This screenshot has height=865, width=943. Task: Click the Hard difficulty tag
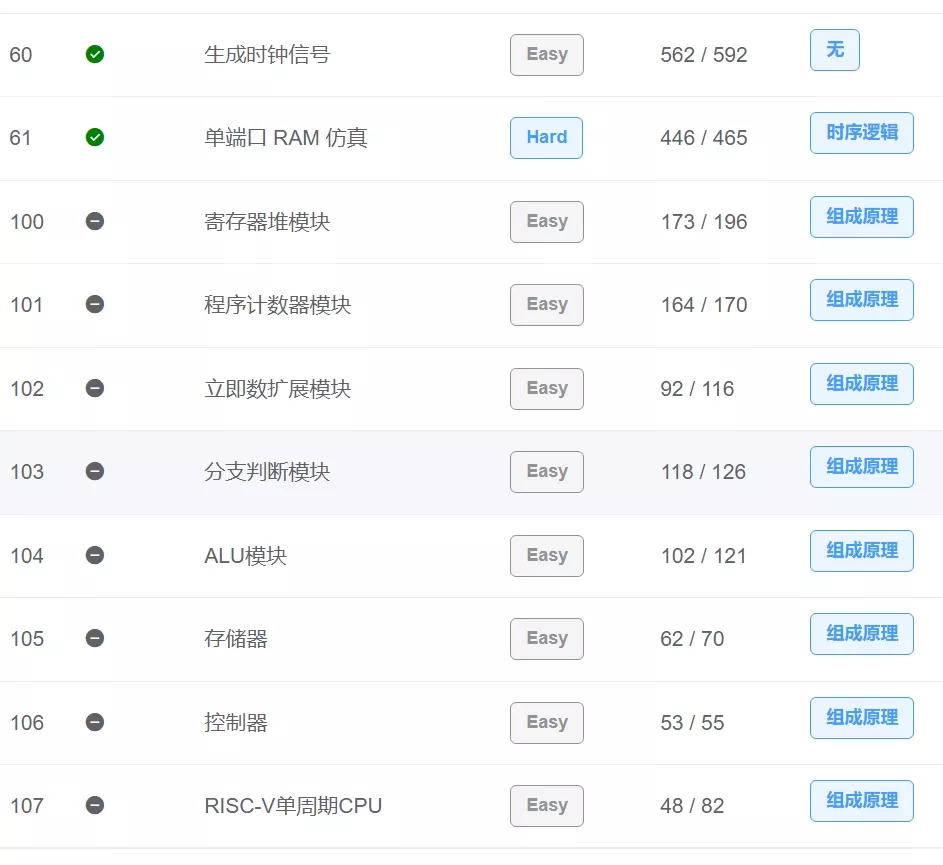[x=546, y=138]
